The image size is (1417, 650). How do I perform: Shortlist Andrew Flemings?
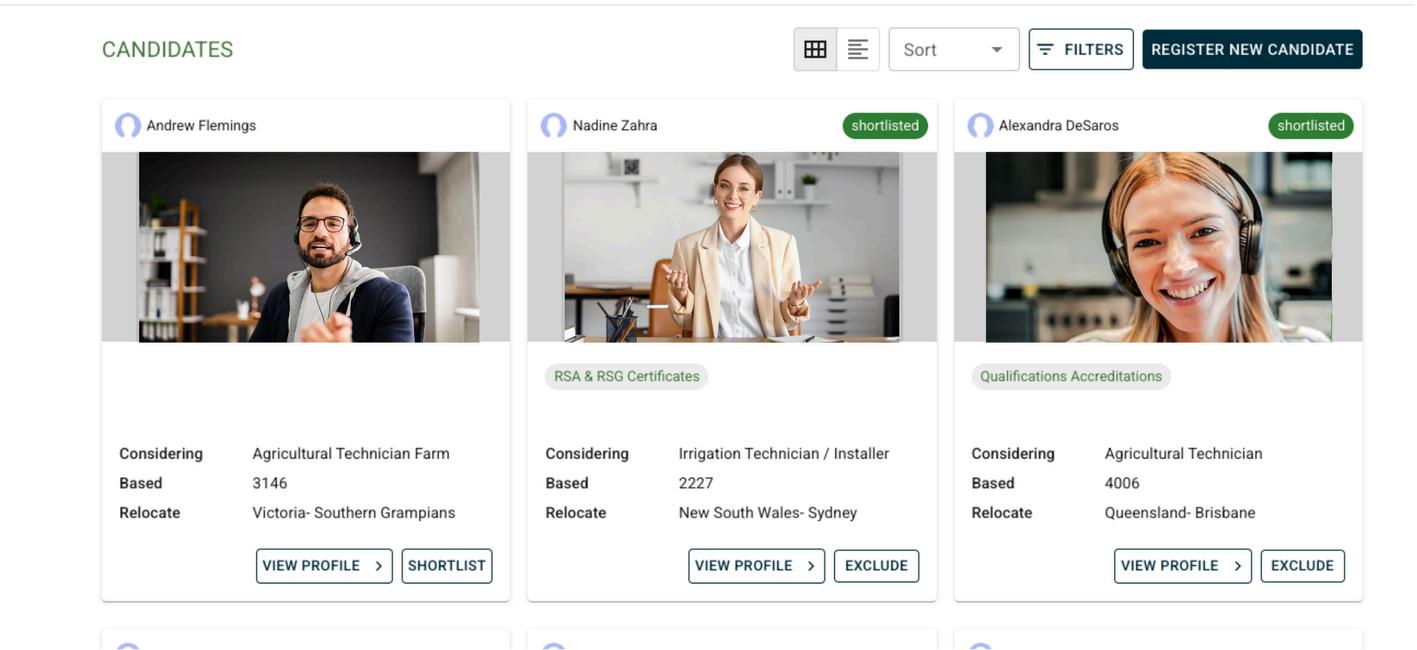447,566
